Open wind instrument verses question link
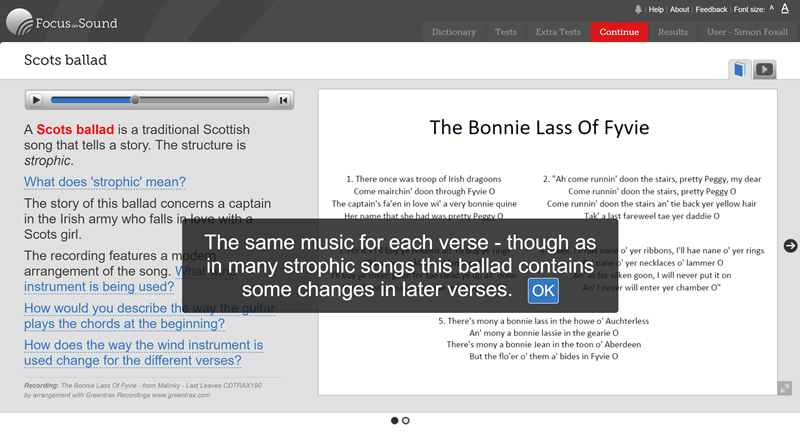This screenshot has height=436, width=800. coord(143,353)
